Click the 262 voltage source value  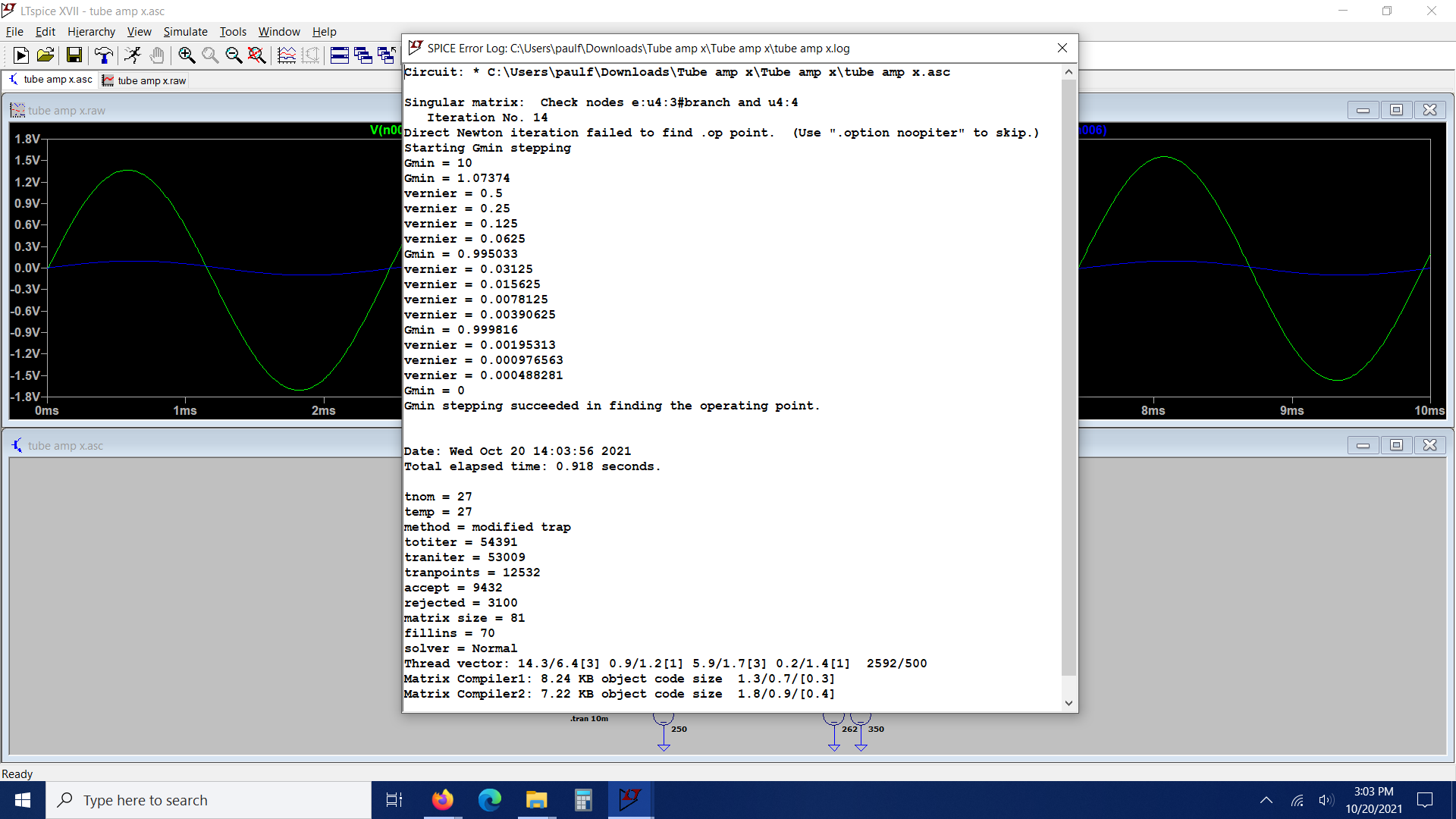tap(849, 729)
